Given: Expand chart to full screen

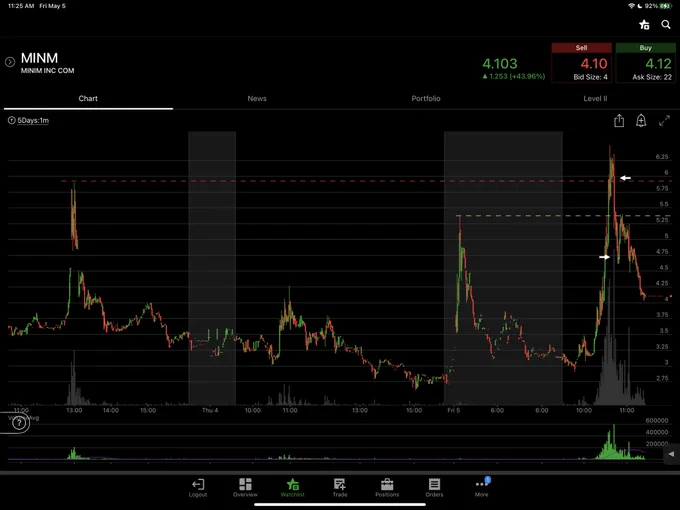Looking at the screenshot, I should (664, 121).
